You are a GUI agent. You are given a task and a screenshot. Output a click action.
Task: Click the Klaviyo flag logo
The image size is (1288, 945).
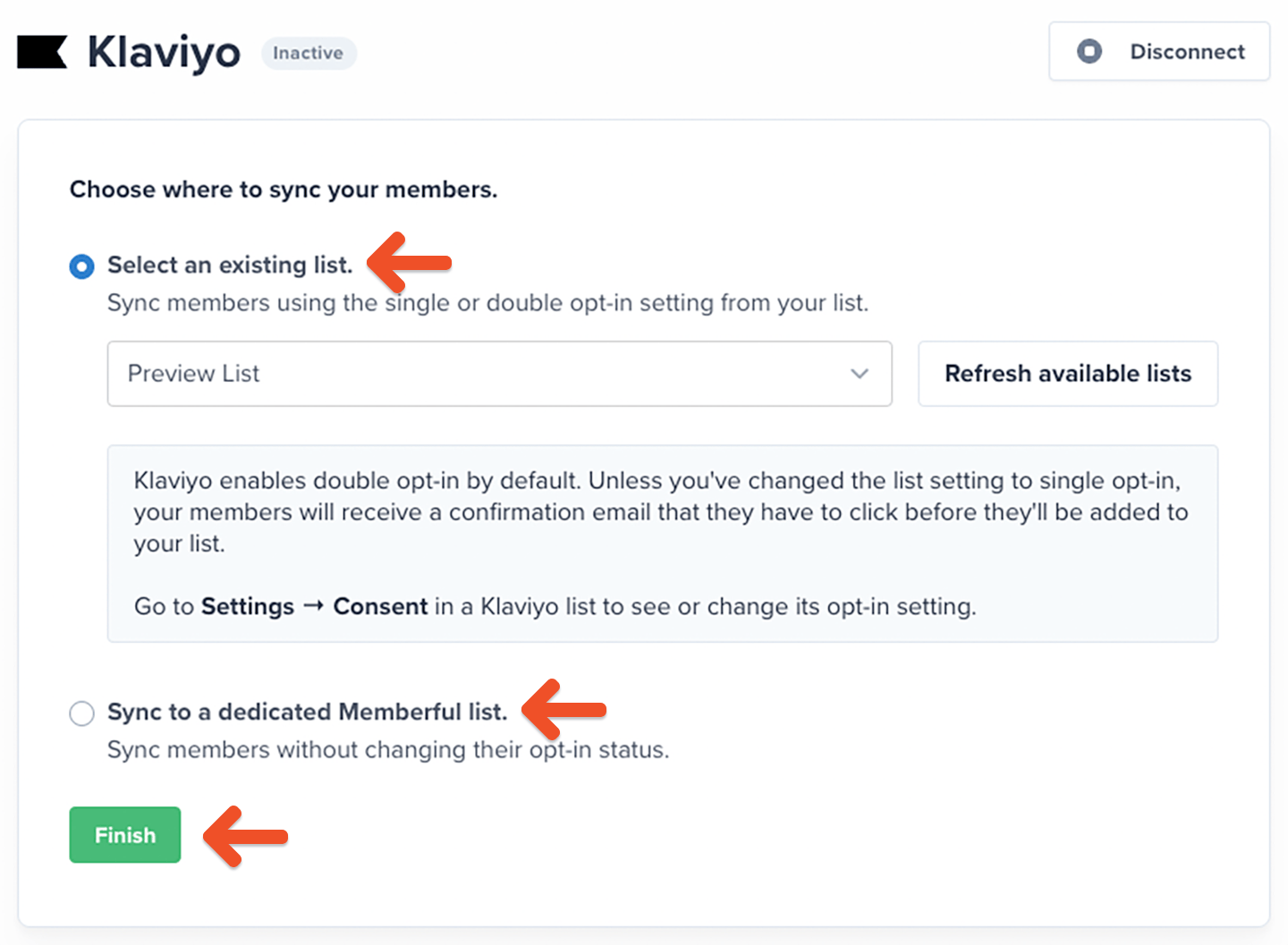coord(42,52)
